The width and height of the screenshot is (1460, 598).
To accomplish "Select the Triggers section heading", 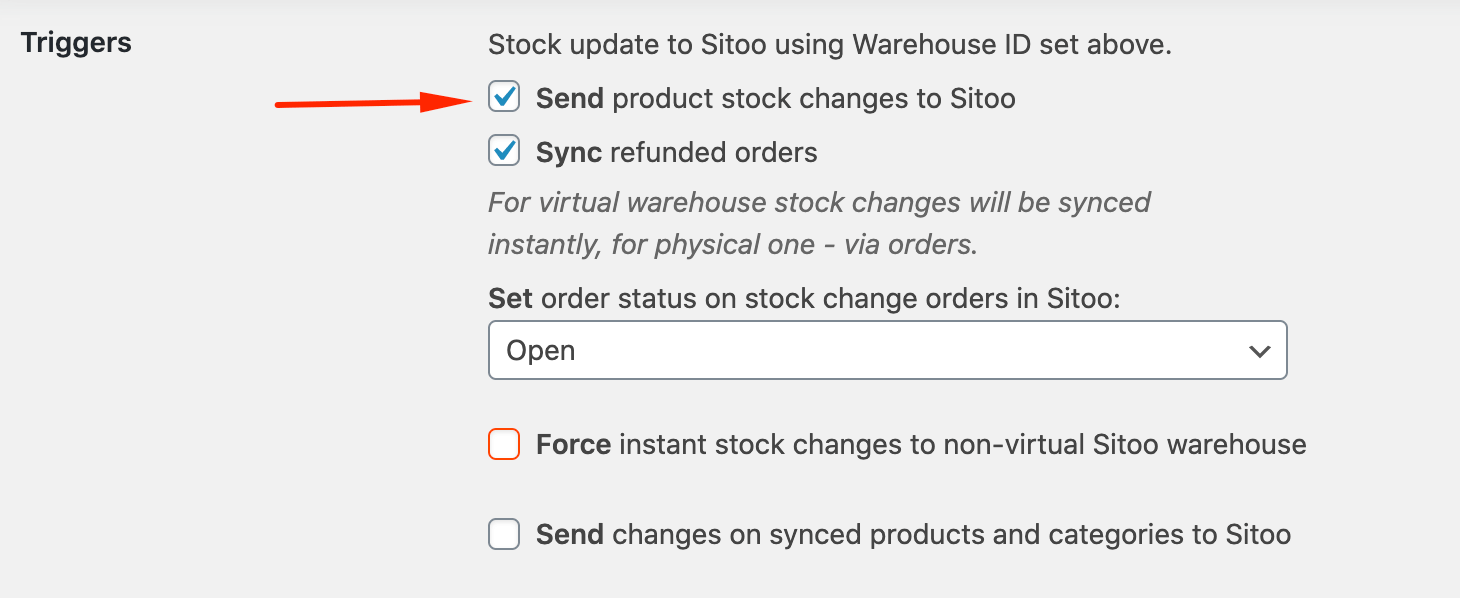I will (x=76, y=43).
